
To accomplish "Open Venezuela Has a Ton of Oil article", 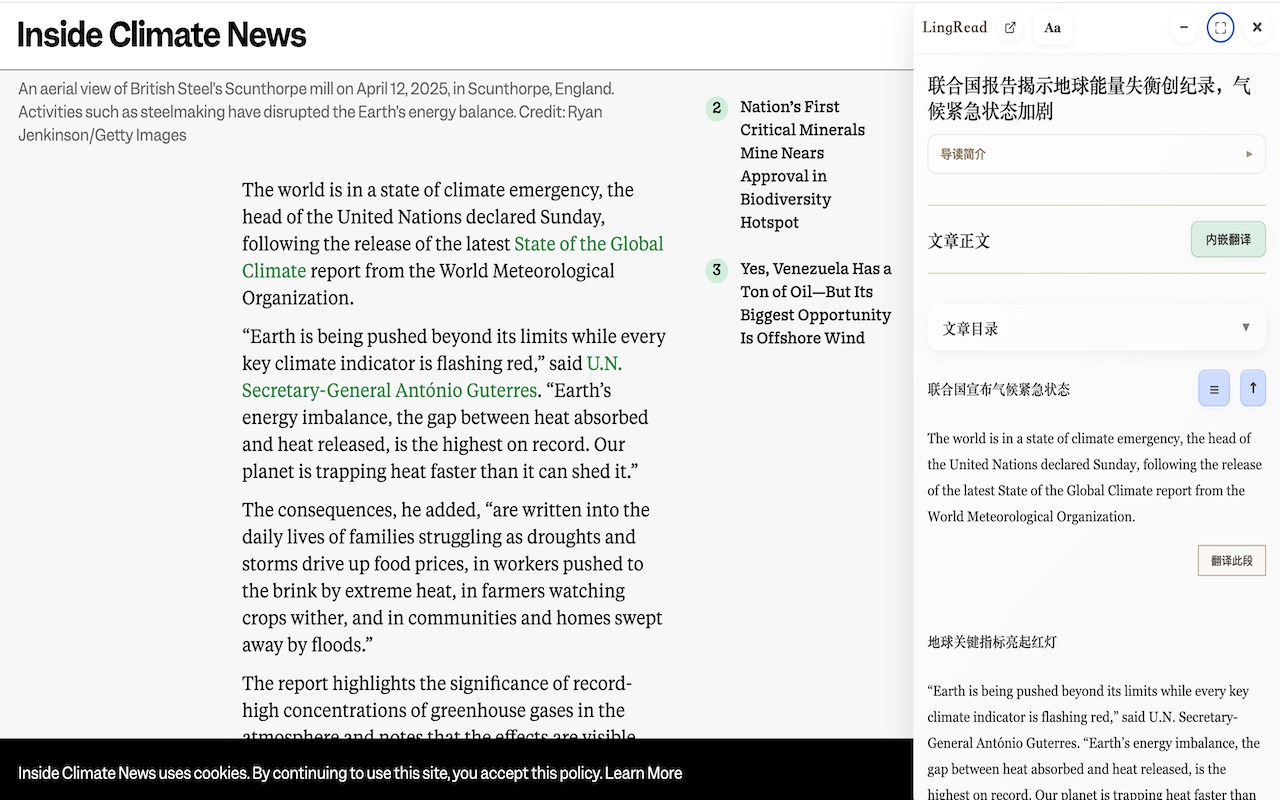I will [x=816, y=303].
